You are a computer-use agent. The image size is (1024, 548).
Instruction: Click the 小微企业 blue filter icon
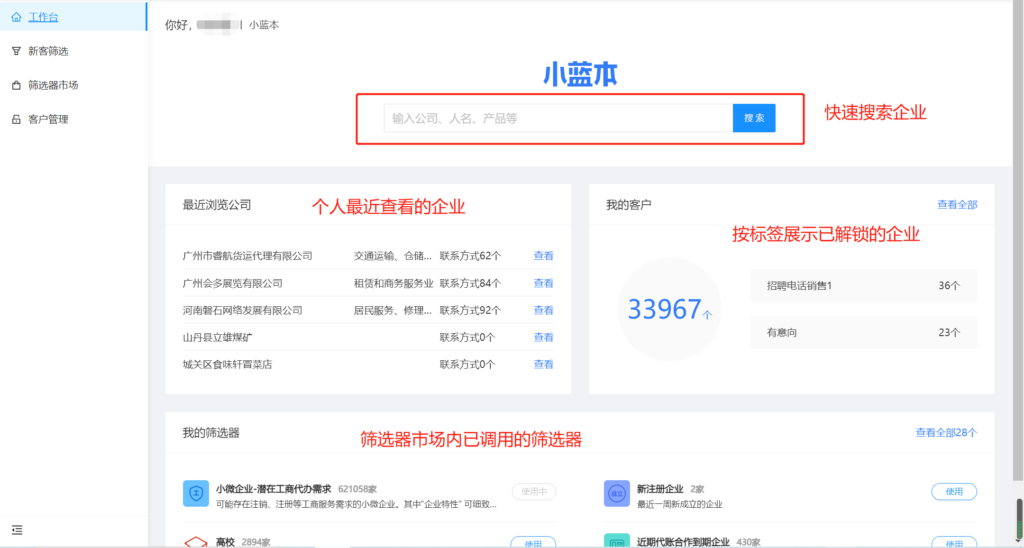195,493
